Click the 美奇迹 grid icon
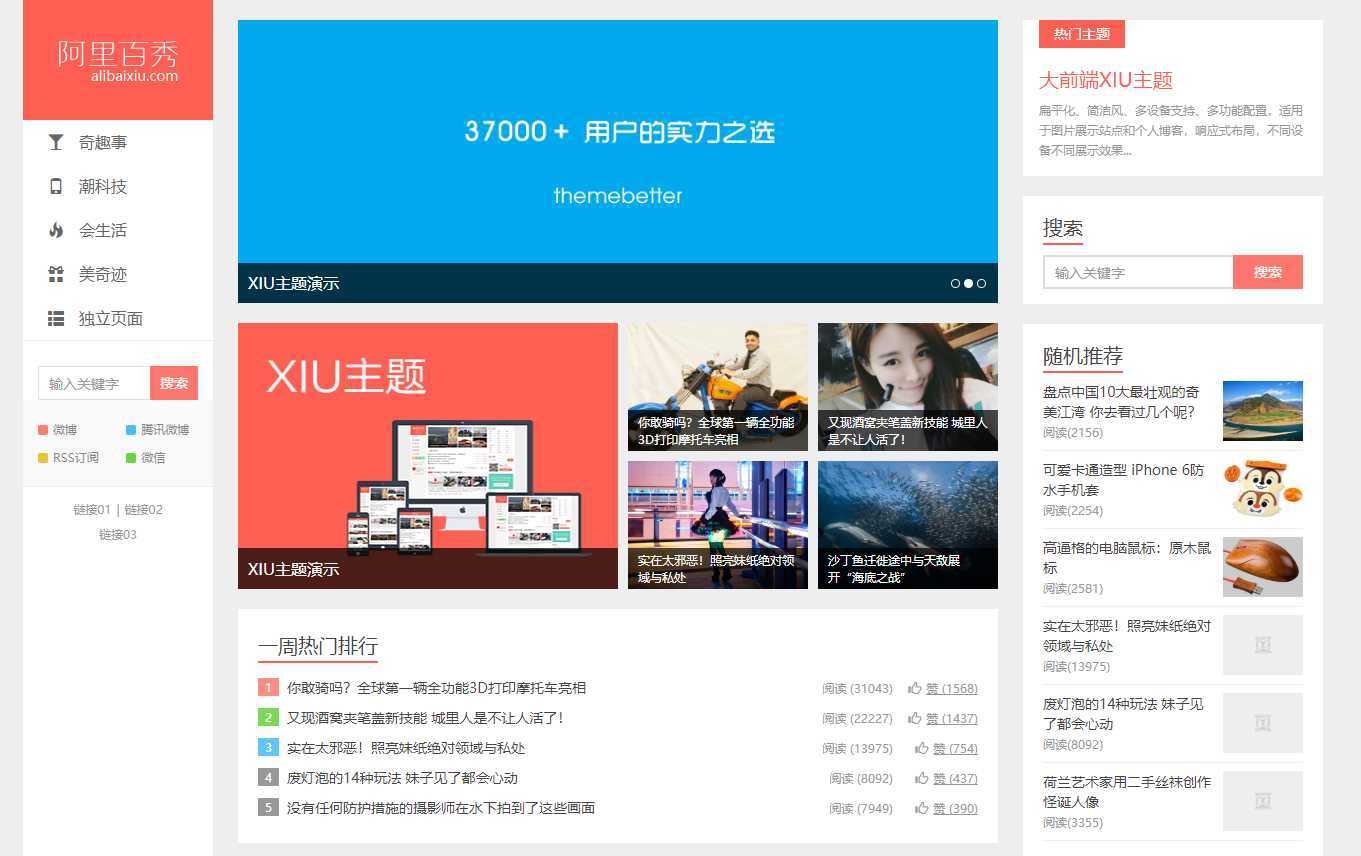 [56, 274]
